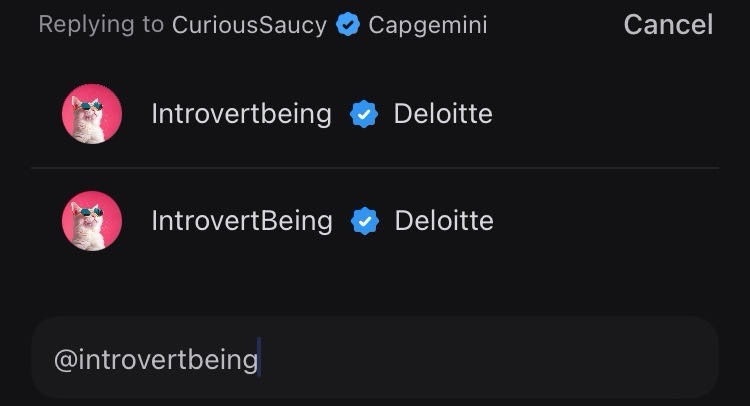
Task: Tap the Cancel button
Action: pyautogui.click(x=668, y=25)
